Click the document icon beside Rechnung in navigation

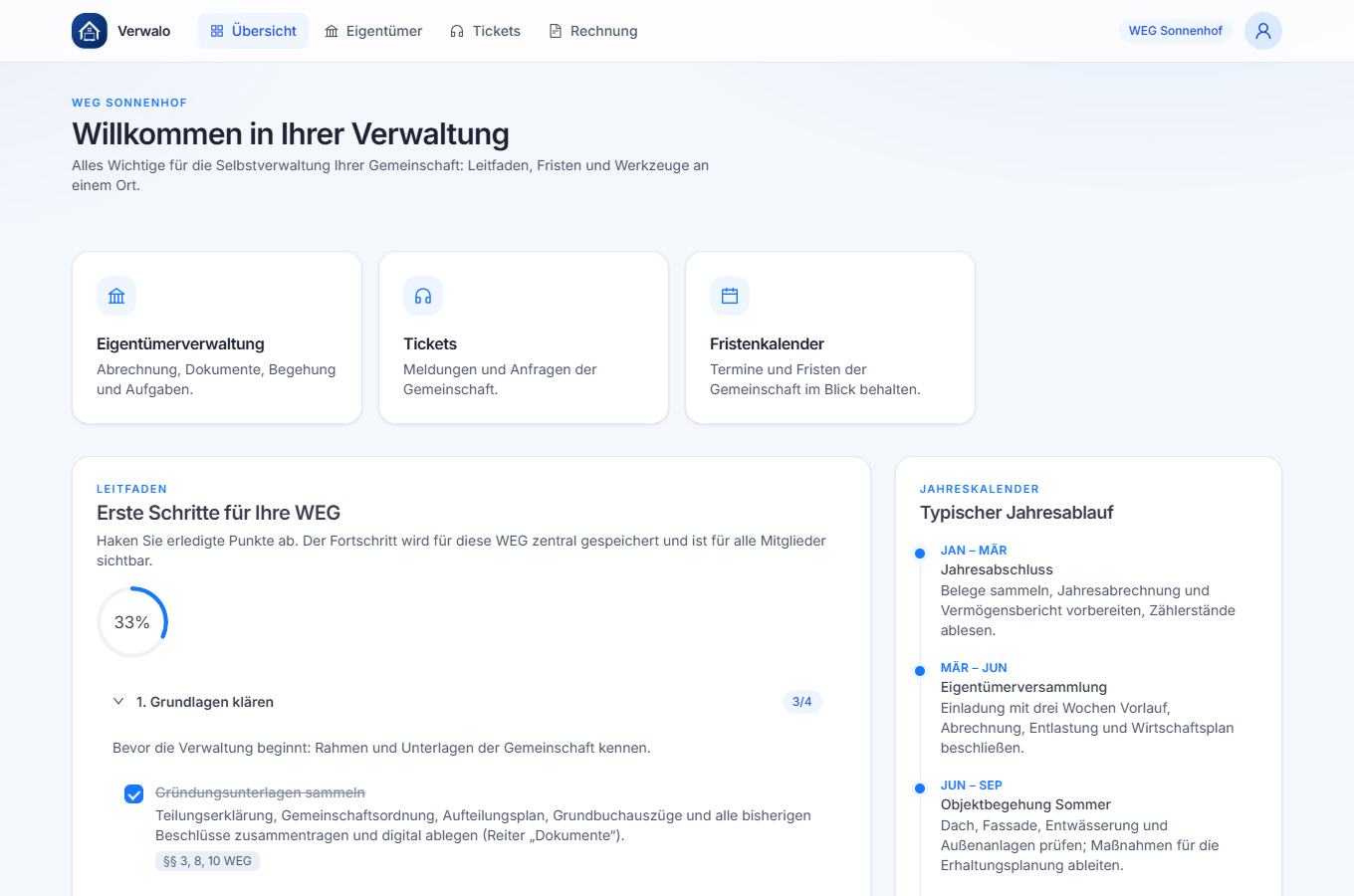click(x=556, y=31)
